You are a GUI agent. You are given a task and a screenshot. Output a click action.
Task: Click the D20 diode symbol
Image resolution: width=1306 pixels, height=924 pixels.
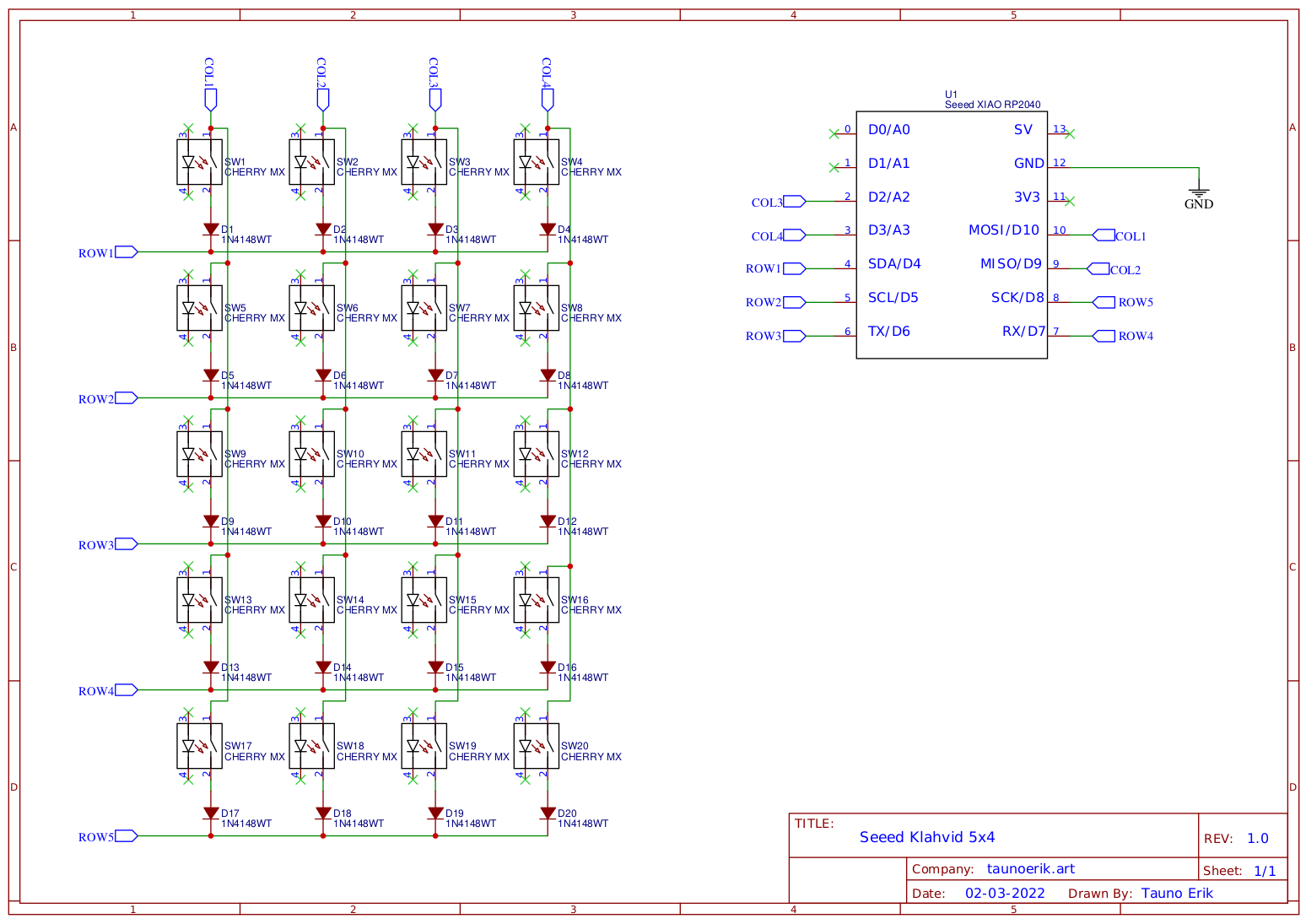point(548,813)
